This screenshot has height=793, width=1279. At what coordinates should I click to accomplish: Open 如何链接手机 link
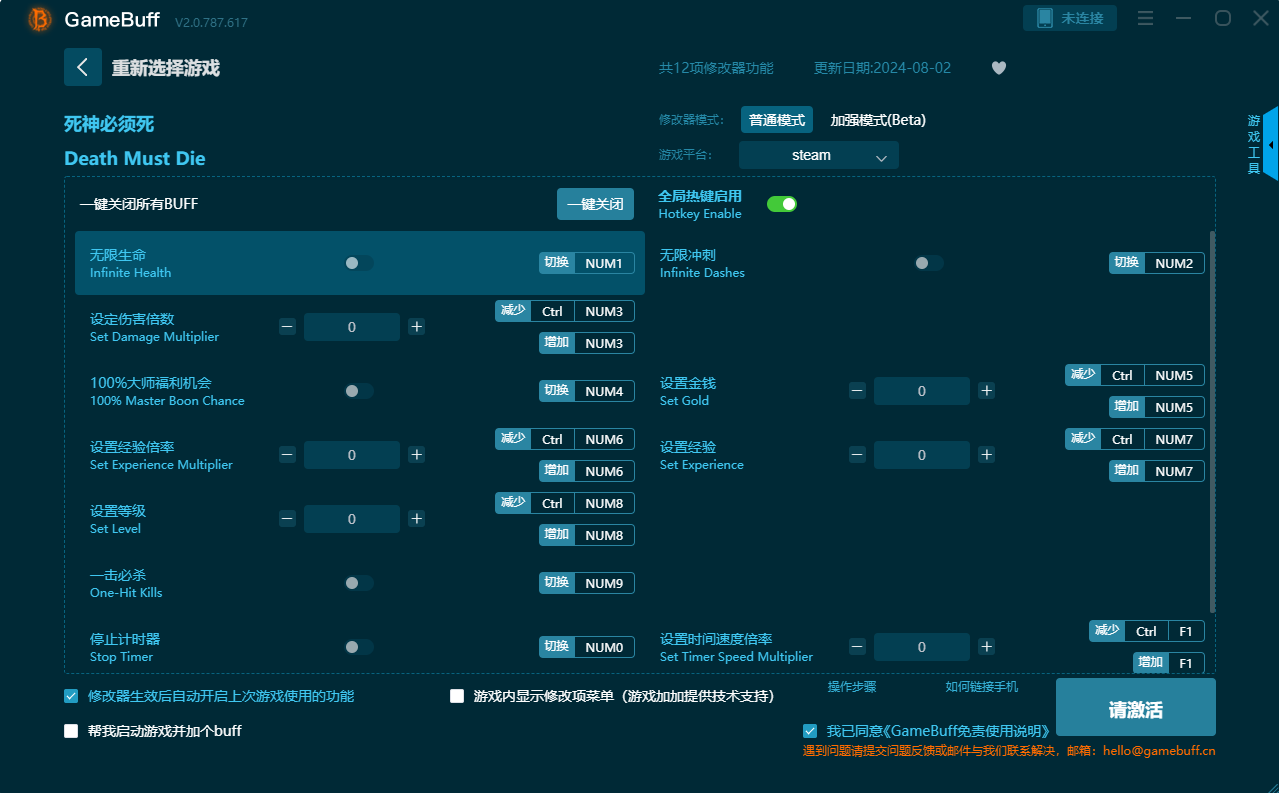point(982,687)
